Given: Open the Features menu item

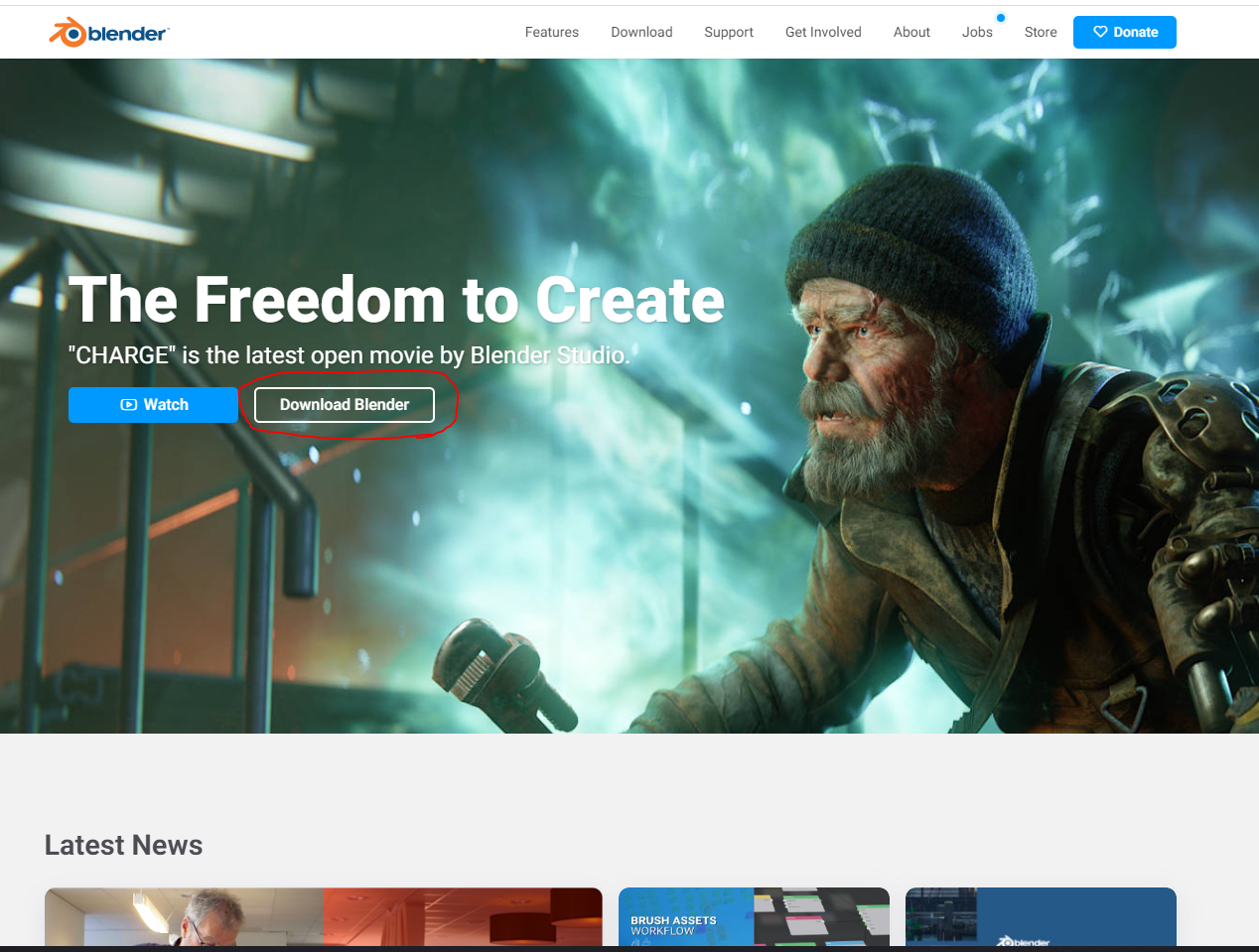Looking at the screenshot, I should [x=552, y=32].
